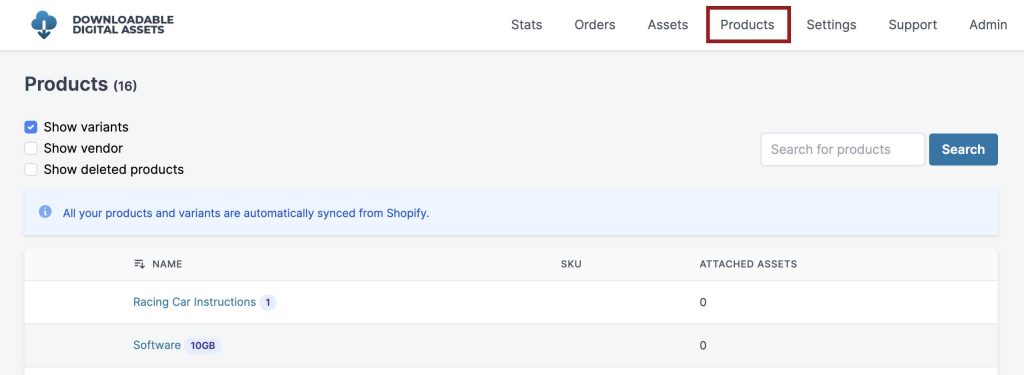Switch to the Assets tab

pos(667,25)
